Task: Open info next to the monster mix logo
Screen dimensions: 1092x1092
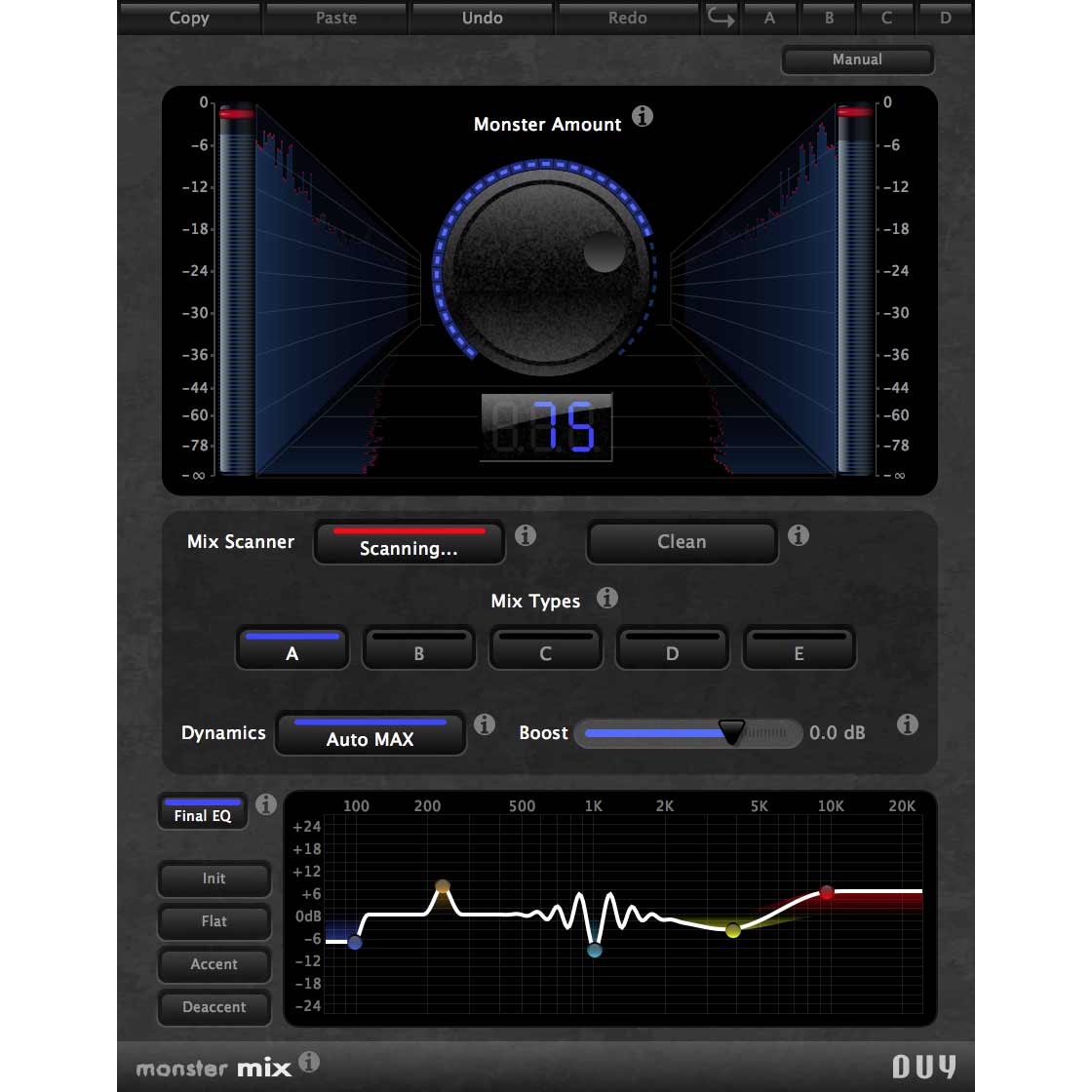Action: [x=309, y=1066]
